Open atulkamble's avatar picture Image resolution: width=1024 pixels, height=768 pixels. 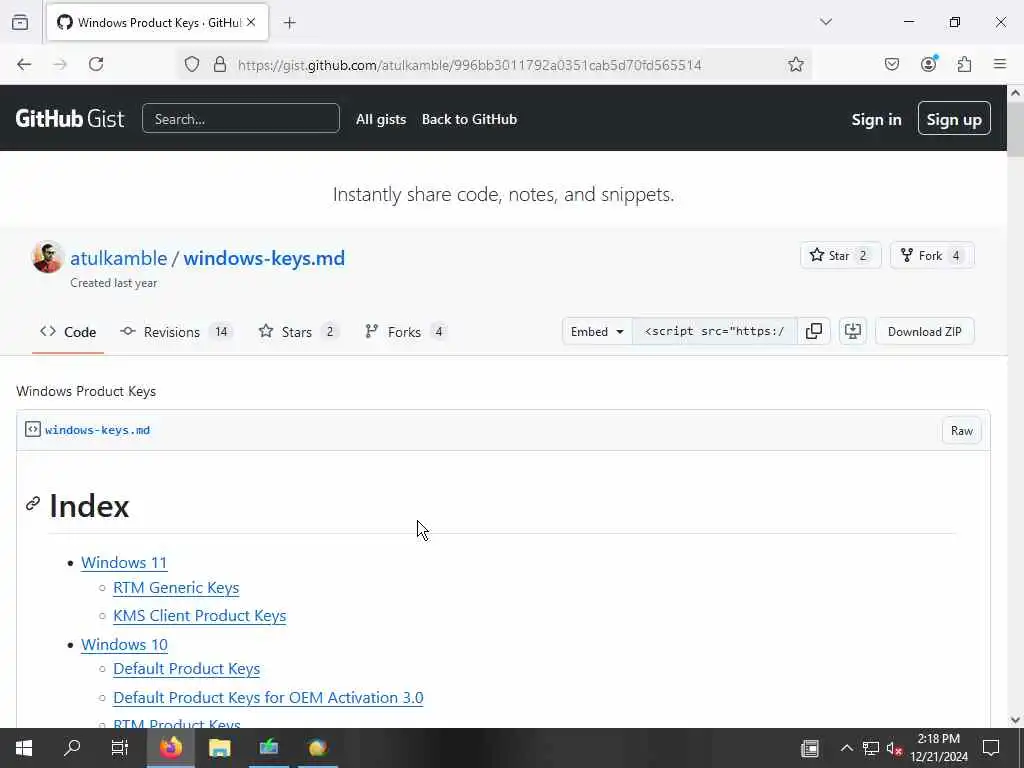pyautogui.click(x=48, y=257)
